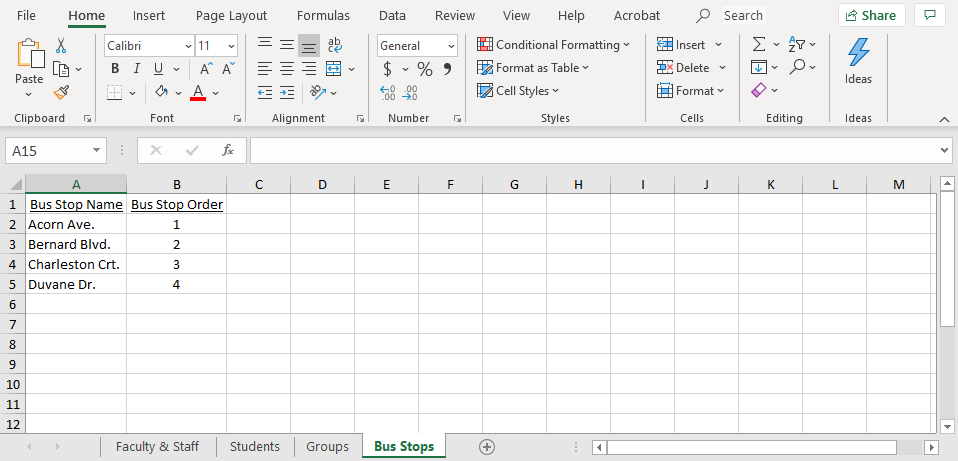Click the AutoSum sigma icon

click(x=759, y=45)
